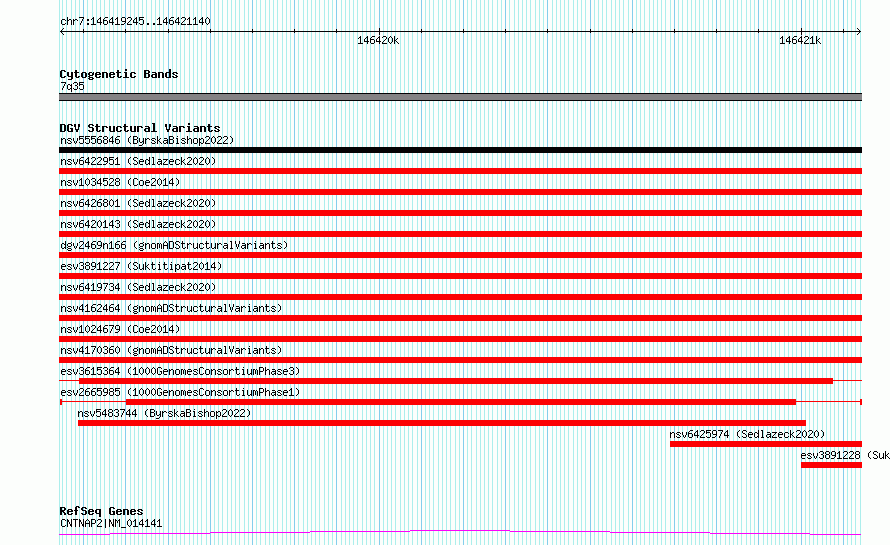890x545 pixels.
Task: Click the nsv5556846 (ByrskaBishop2022) label
Action: (147, 140)
